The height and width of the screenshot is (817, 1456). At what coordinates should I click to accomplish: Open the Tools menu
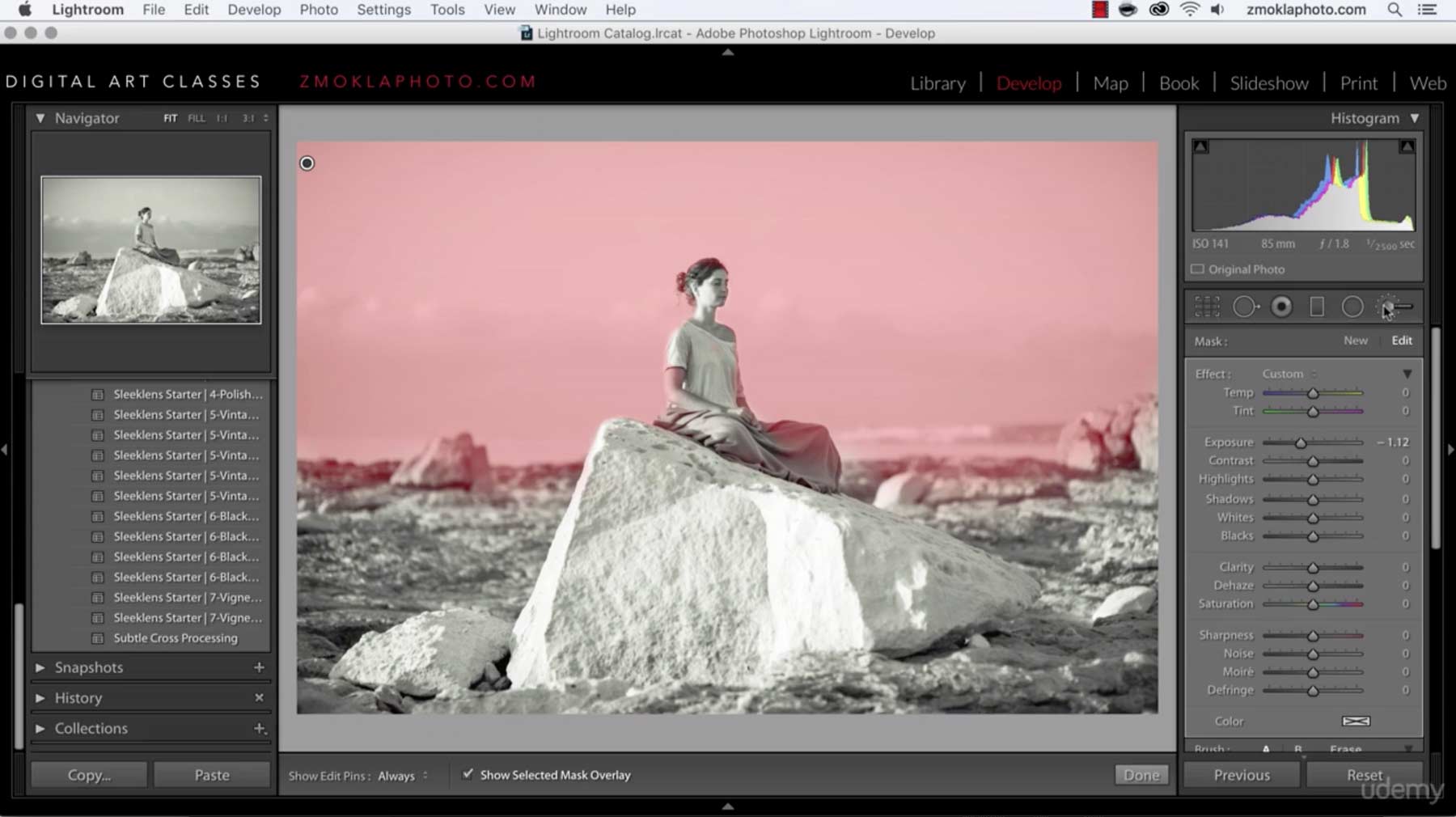pos(447,10)
